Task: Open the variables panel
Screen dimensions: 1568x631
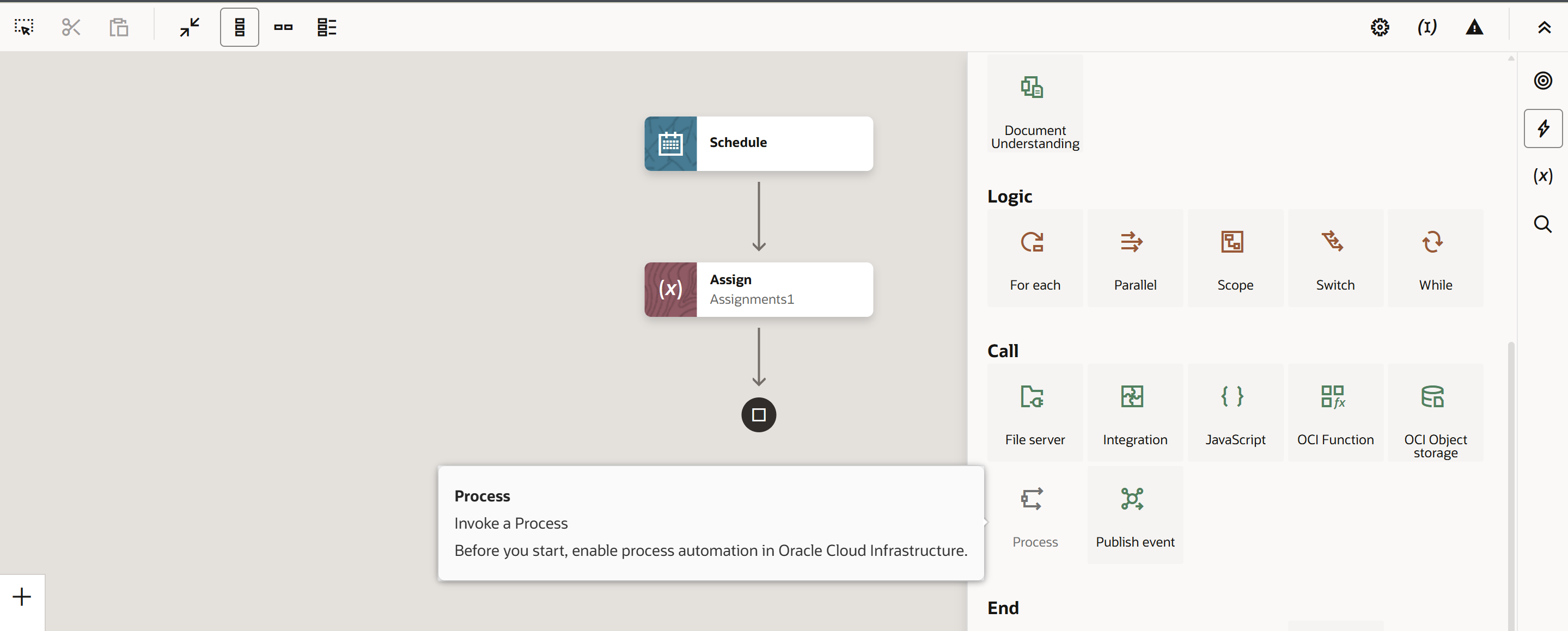Action: pyautogui.click(x=1543, y=176)
